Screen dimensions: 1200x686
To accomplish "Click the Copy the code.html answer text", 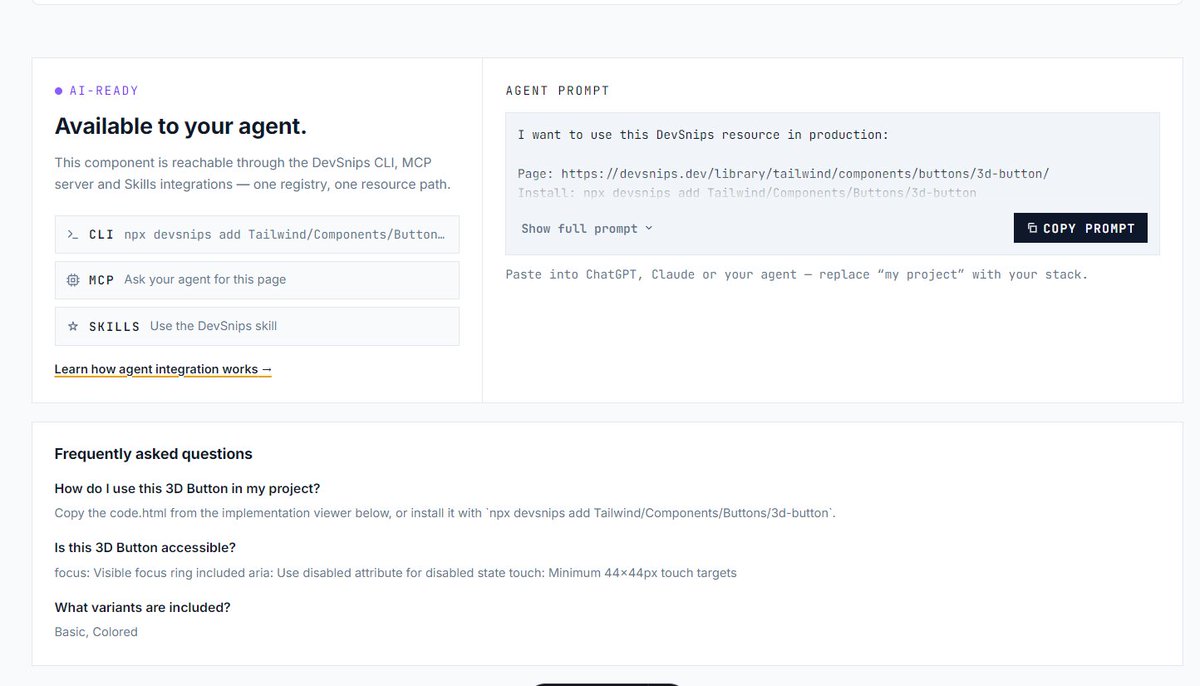I will pos(445,513).
